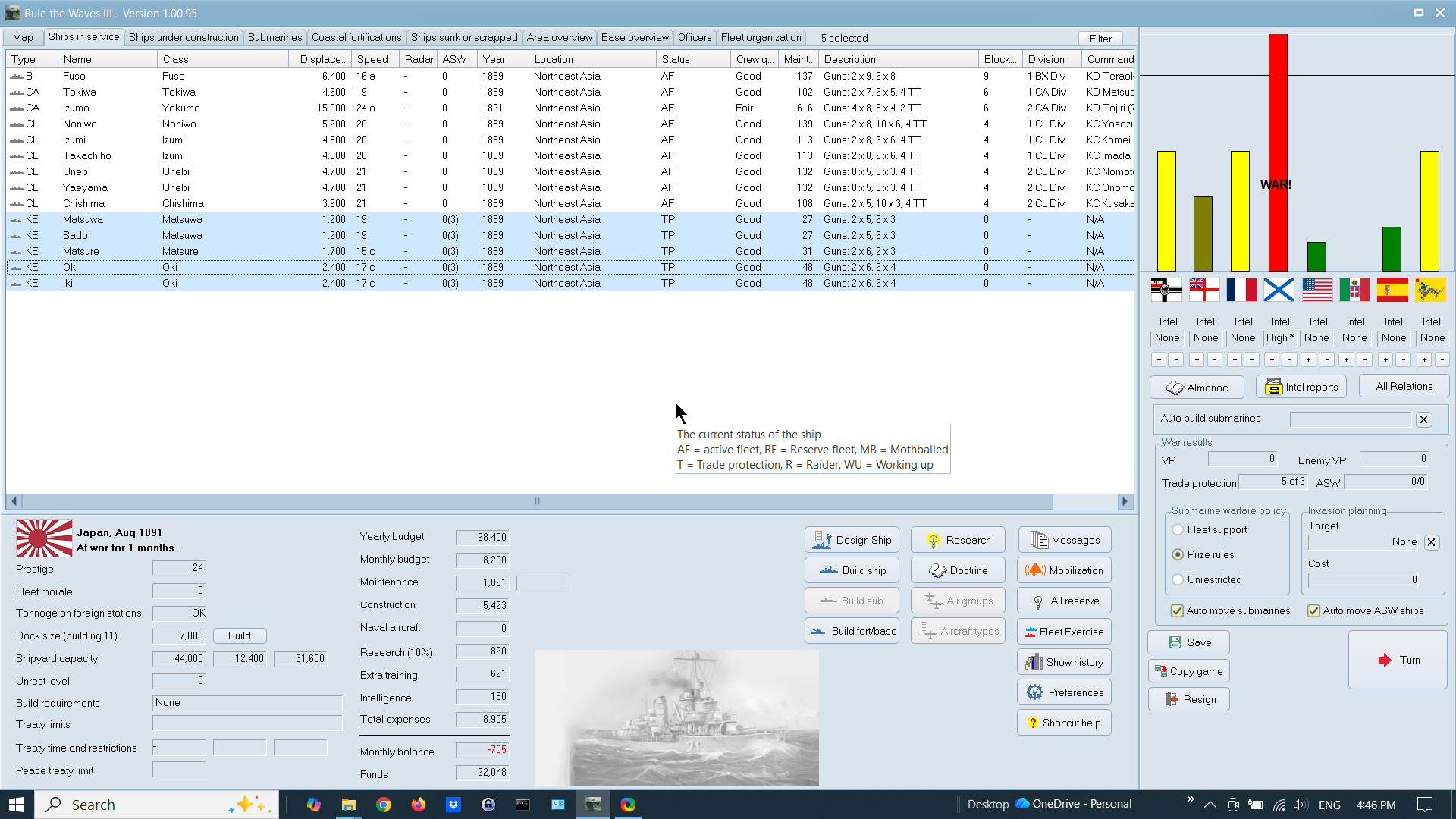This screenshot has width=1456, height=819.
Task: Click the Auto build submarines field
Action: tap(1351, 419)
